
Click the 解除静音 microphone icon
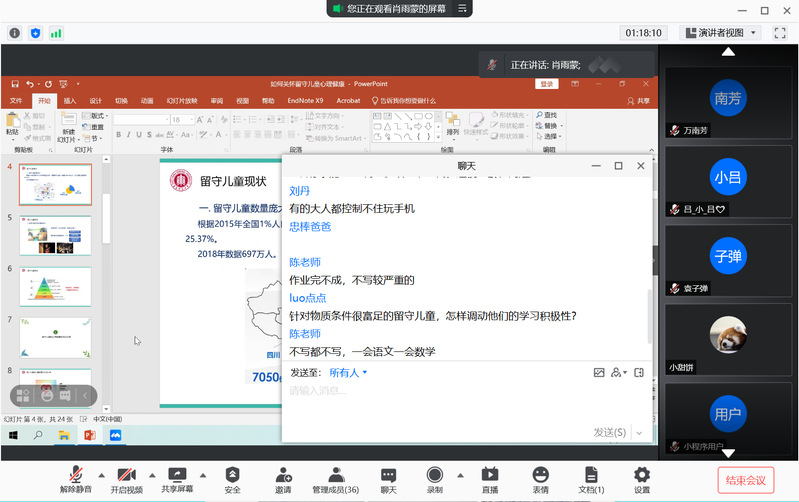[x=75, y=475]
